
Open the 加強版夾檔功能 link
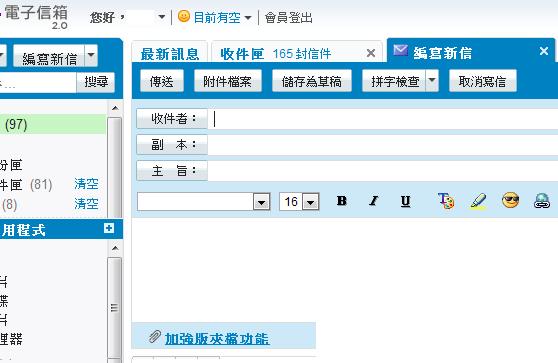coord(217,338)
